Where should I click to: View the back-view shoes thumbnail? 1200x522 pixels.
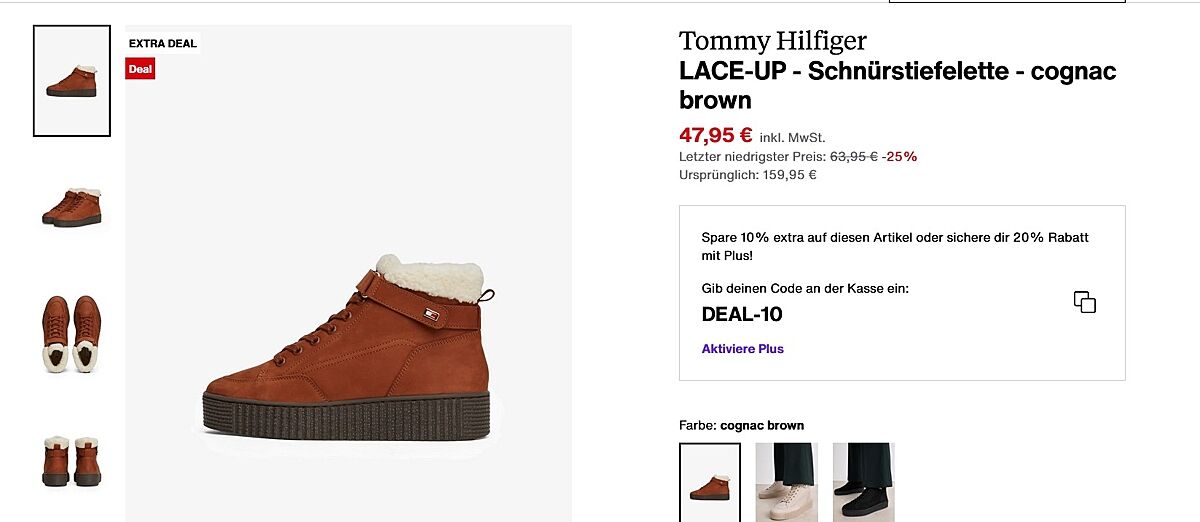[72, 460]
